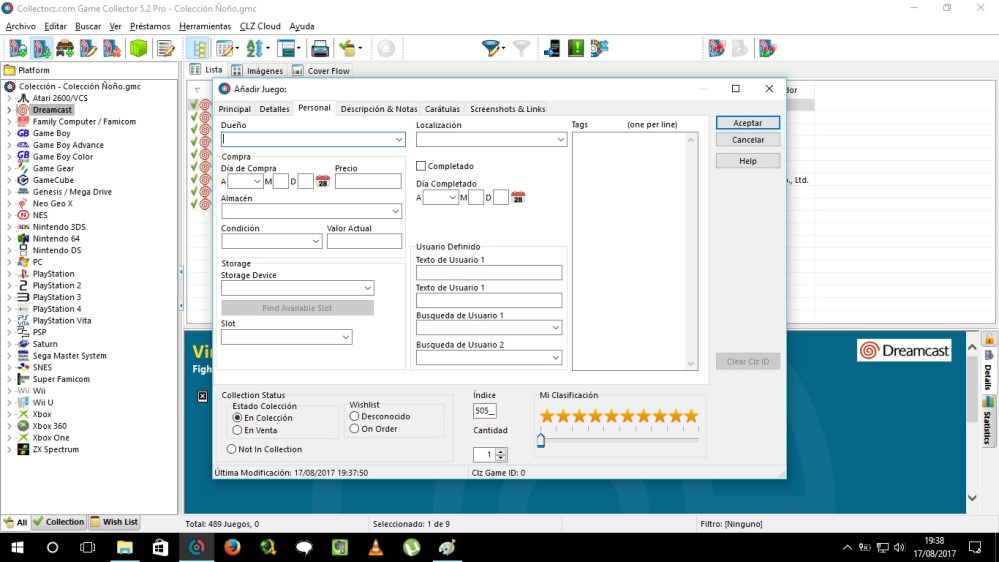Click the filter funnel with pencil icon
The height and width of the screenshot is (562, 999).
pos(492,48)
